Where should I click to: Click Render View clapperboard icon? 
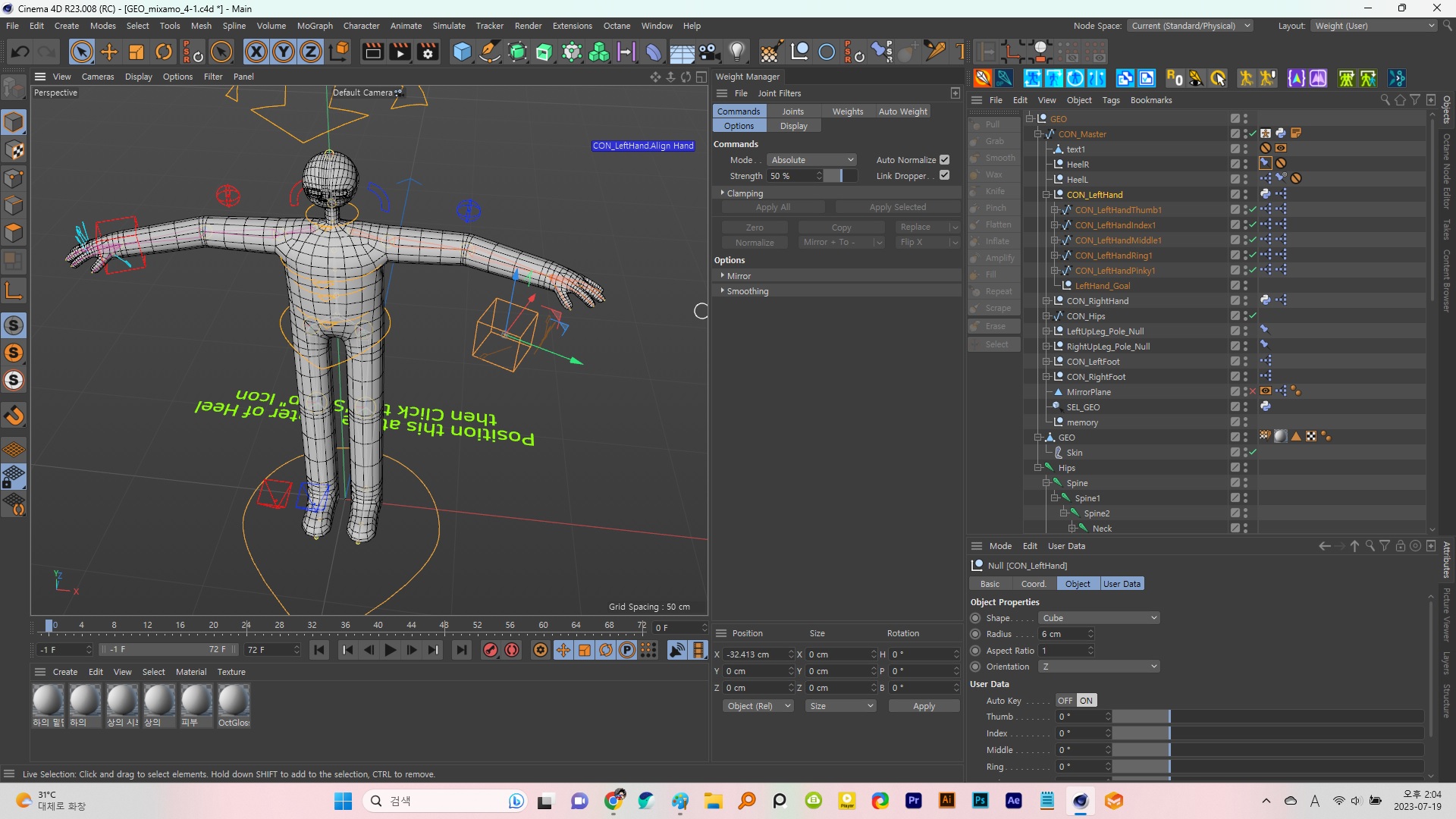pos(372,52)
